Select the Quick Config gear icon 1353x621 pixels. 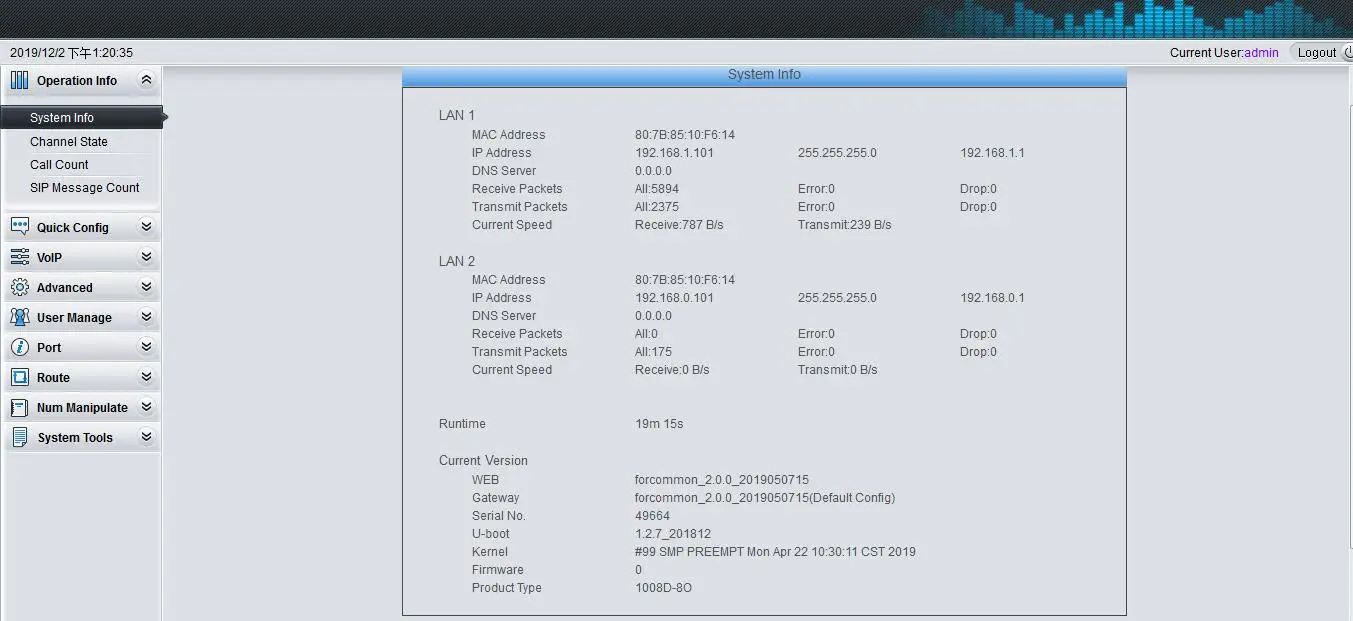point(20,227)
